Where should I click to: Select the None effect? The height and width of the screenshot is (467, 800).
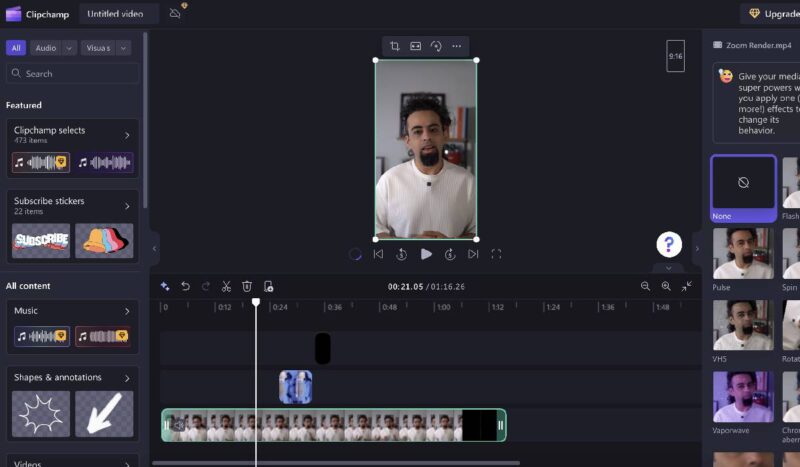pos(743,188)
